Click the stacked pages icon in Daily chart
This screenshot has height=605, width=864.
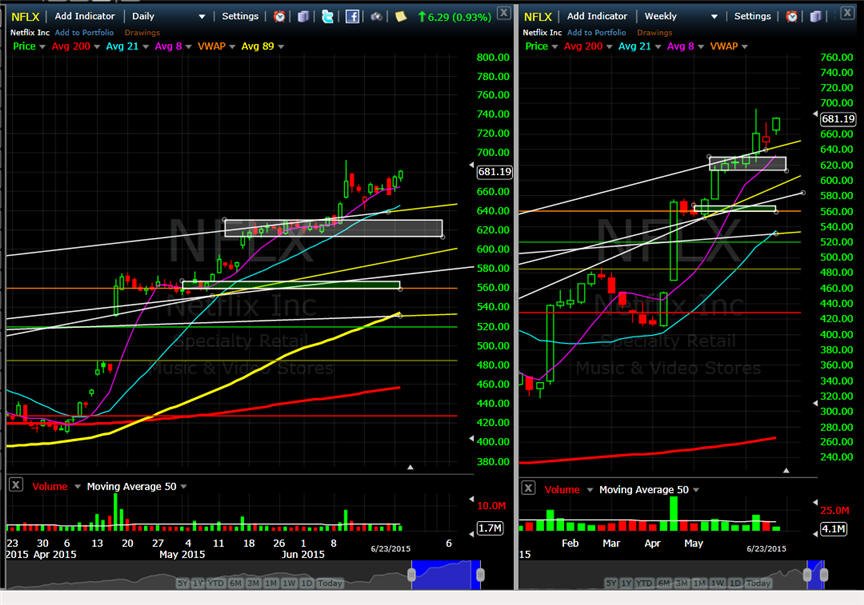pyautogui.click(x=303, y=17)
